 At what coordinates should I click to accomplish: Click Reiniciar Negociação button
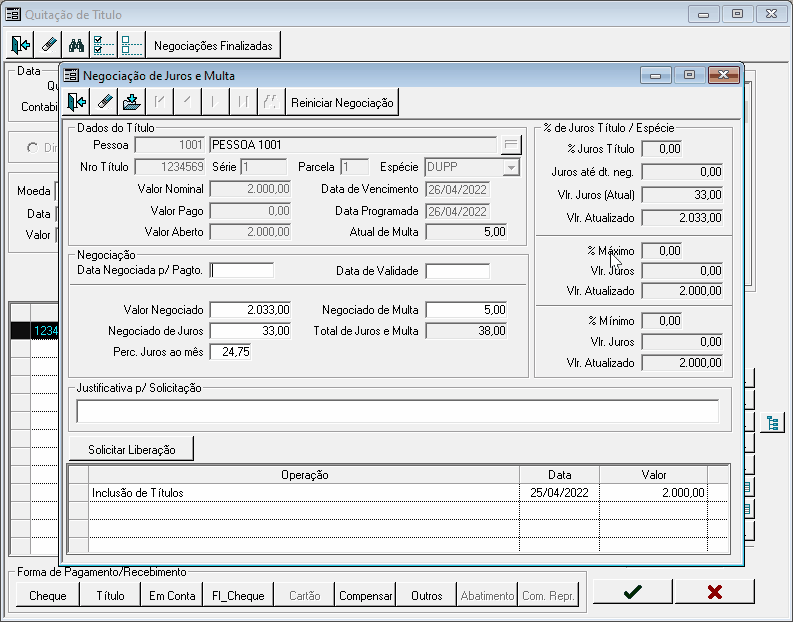[343, 102]
